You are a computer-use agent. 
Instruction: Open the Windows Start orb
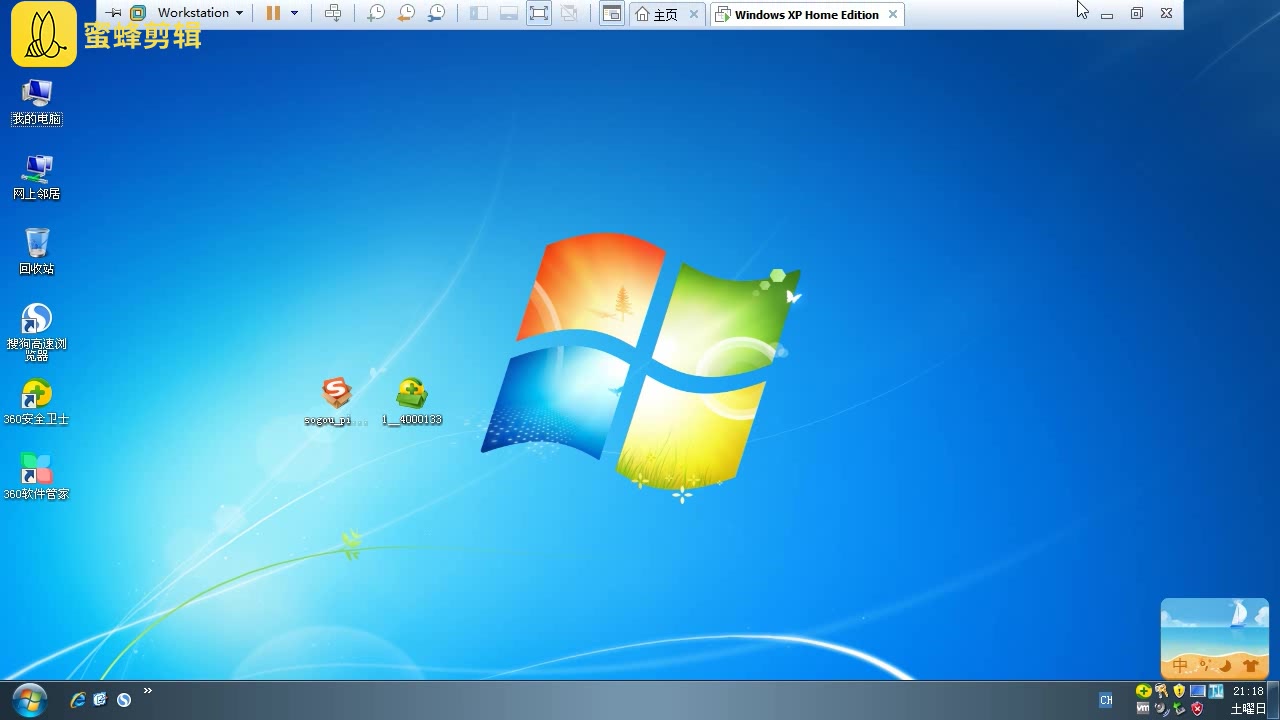[x=29, y=700]
